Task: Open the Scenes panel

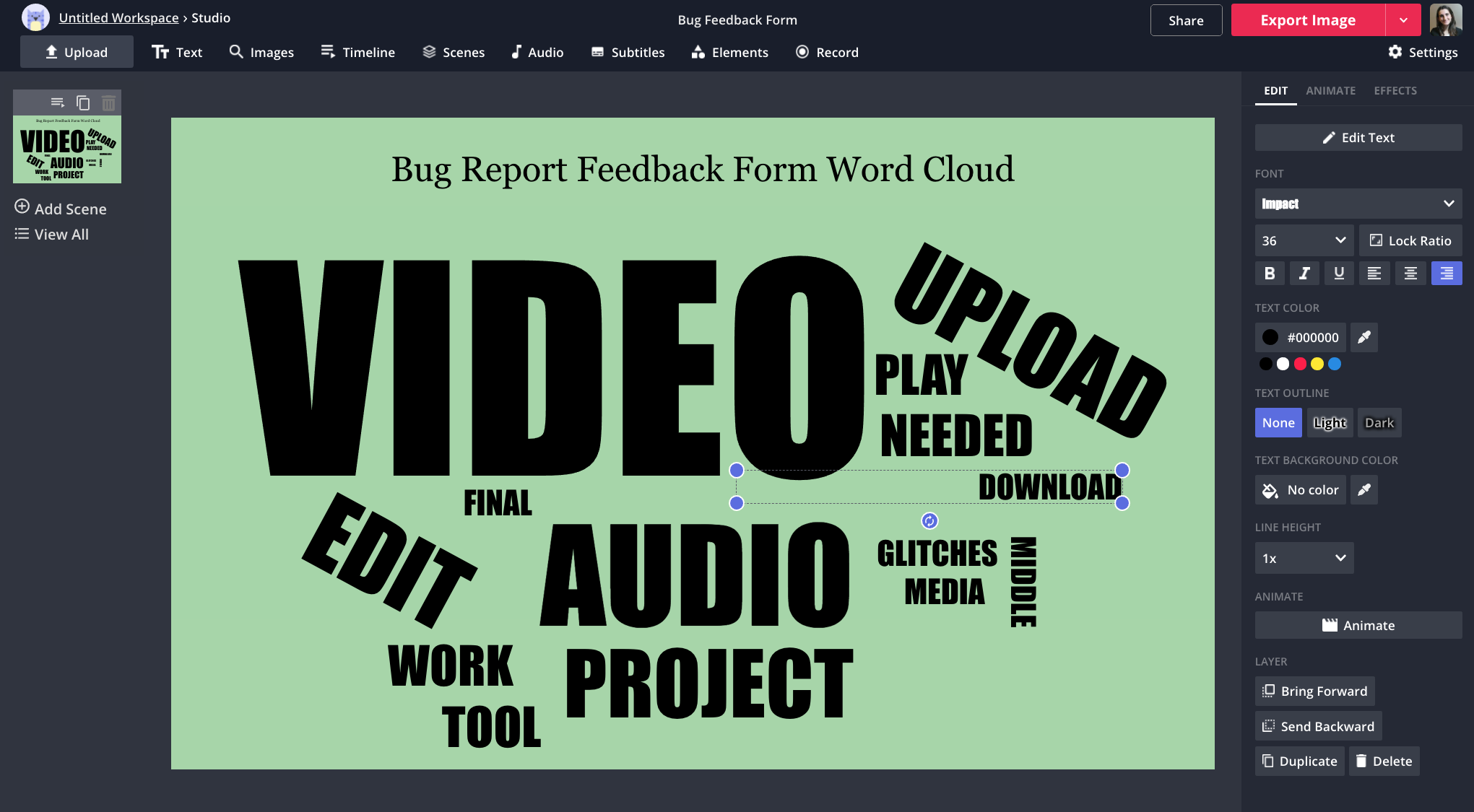Action: click(x=453, y=51)
